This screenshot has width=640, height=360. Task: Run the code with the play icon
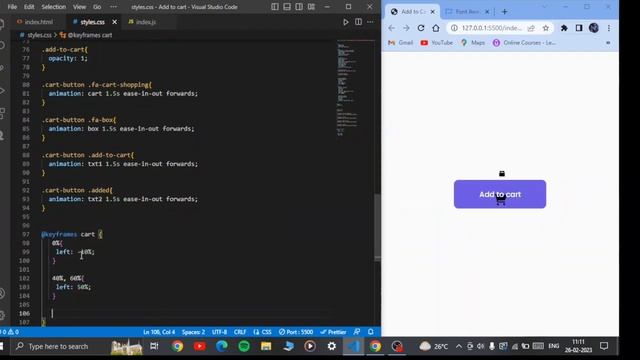point(346,22)
